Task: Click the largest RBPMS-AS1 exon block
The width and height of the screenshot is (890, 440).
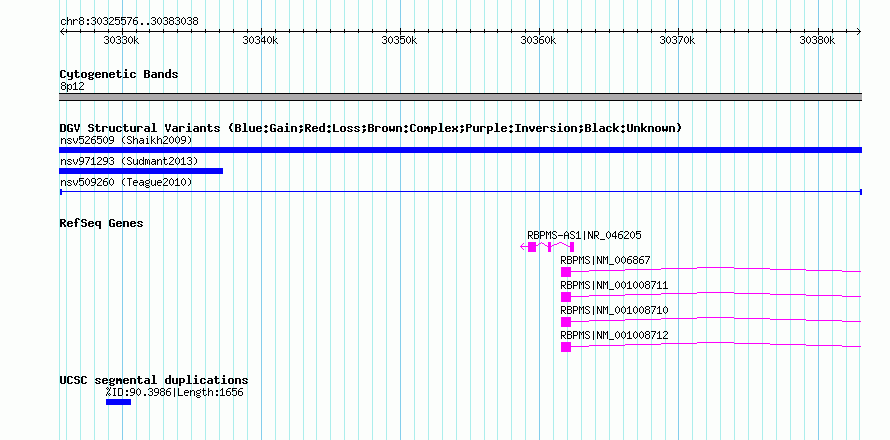Action: (x=532, y=247)
